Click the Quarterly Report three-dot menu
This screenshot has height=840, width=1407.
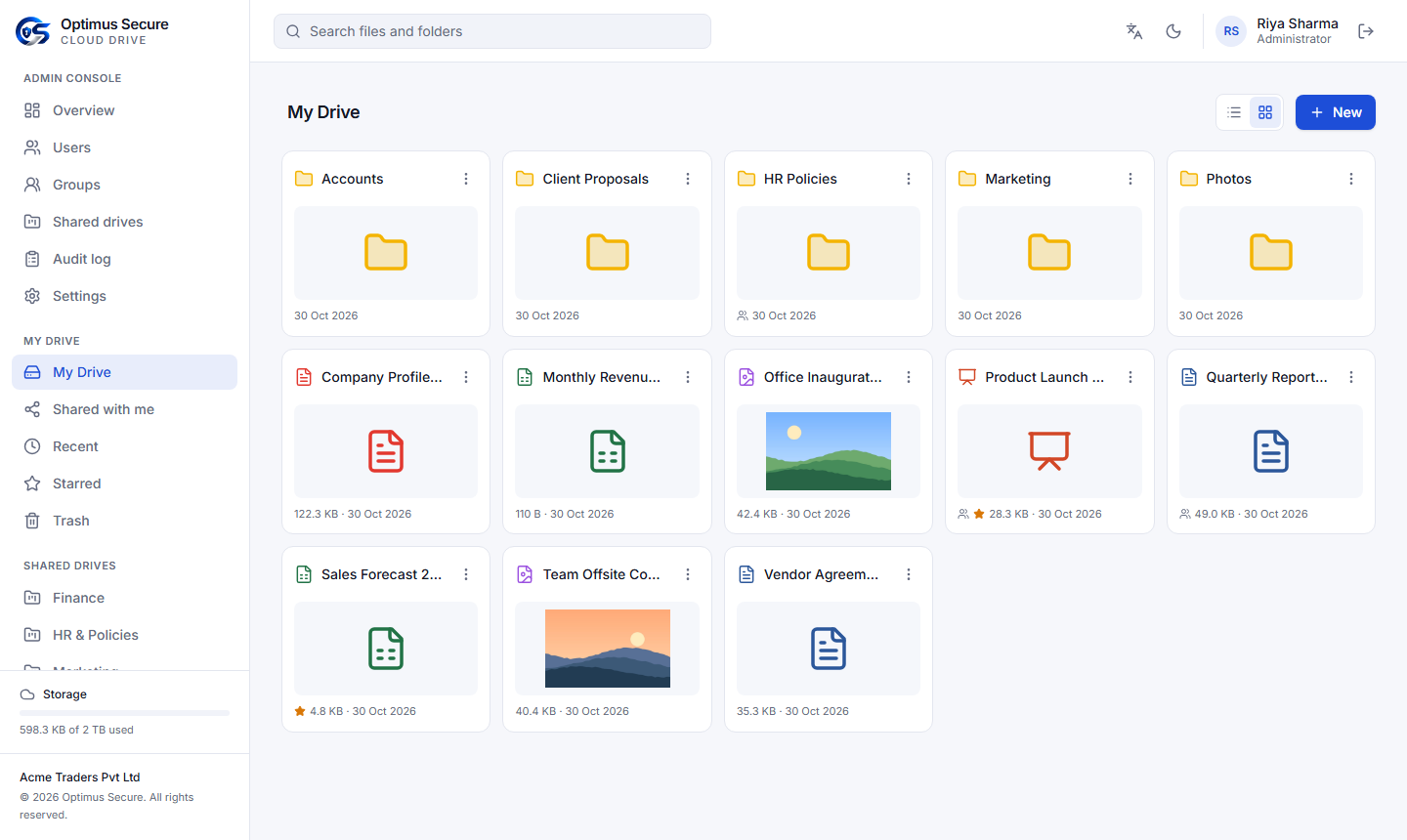point(1351,377)
